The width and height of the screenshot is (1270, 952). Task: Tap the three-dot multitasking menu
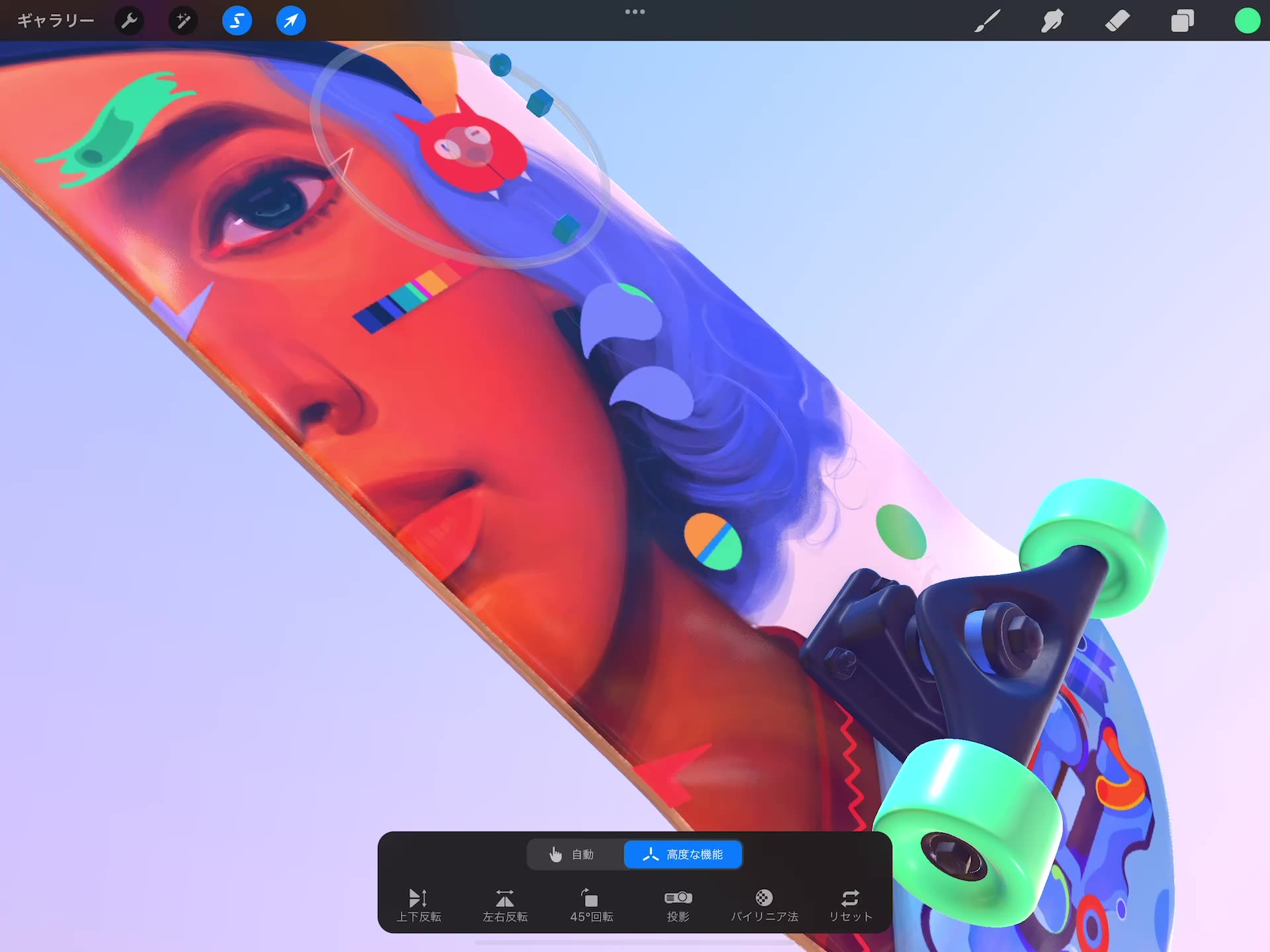tap(635, 11)
